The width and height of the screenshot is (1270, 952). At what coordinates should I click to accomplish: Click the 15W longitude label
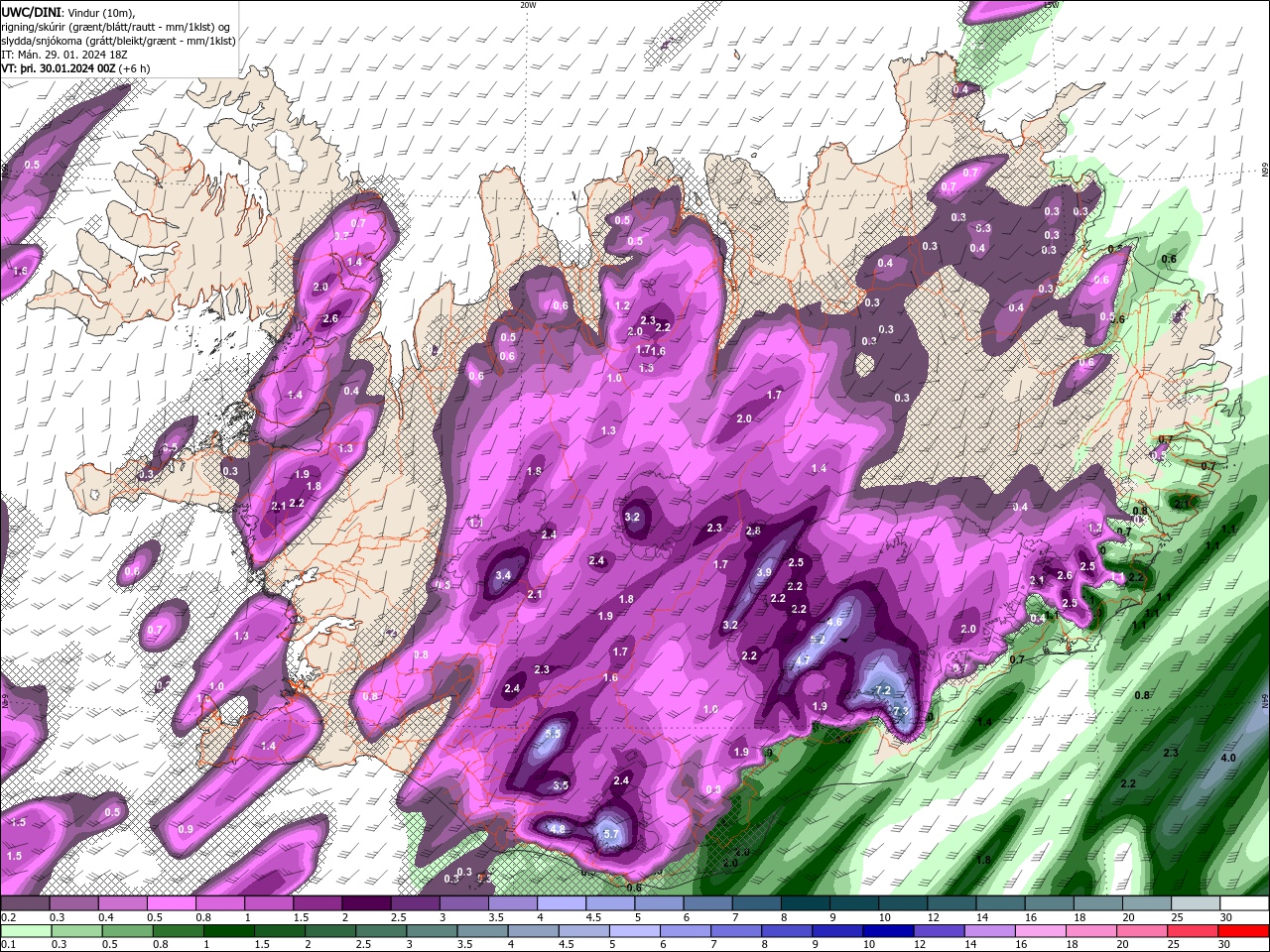1051,5
